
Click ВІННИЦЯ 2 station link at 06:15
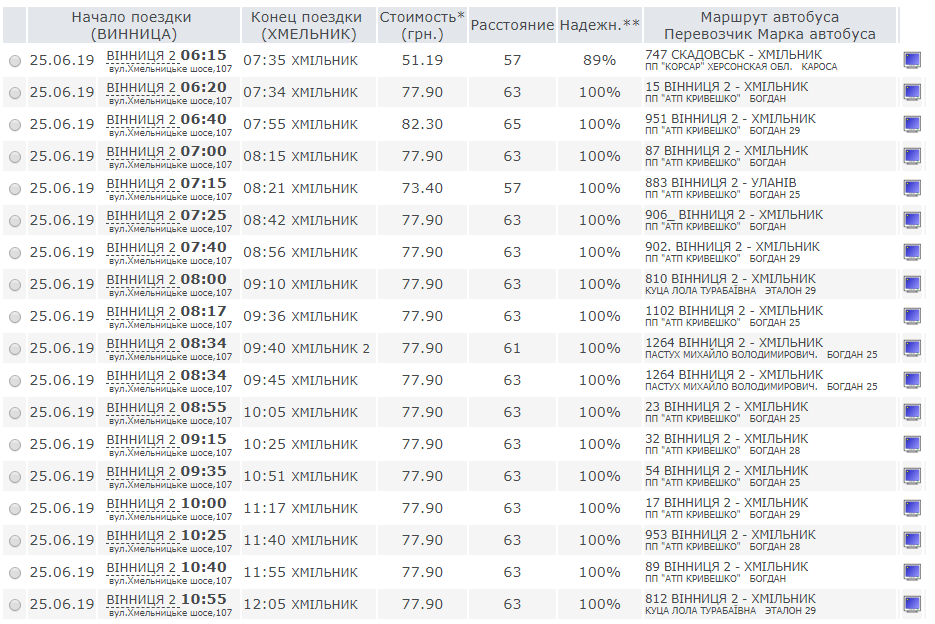(x=141, y=55)
